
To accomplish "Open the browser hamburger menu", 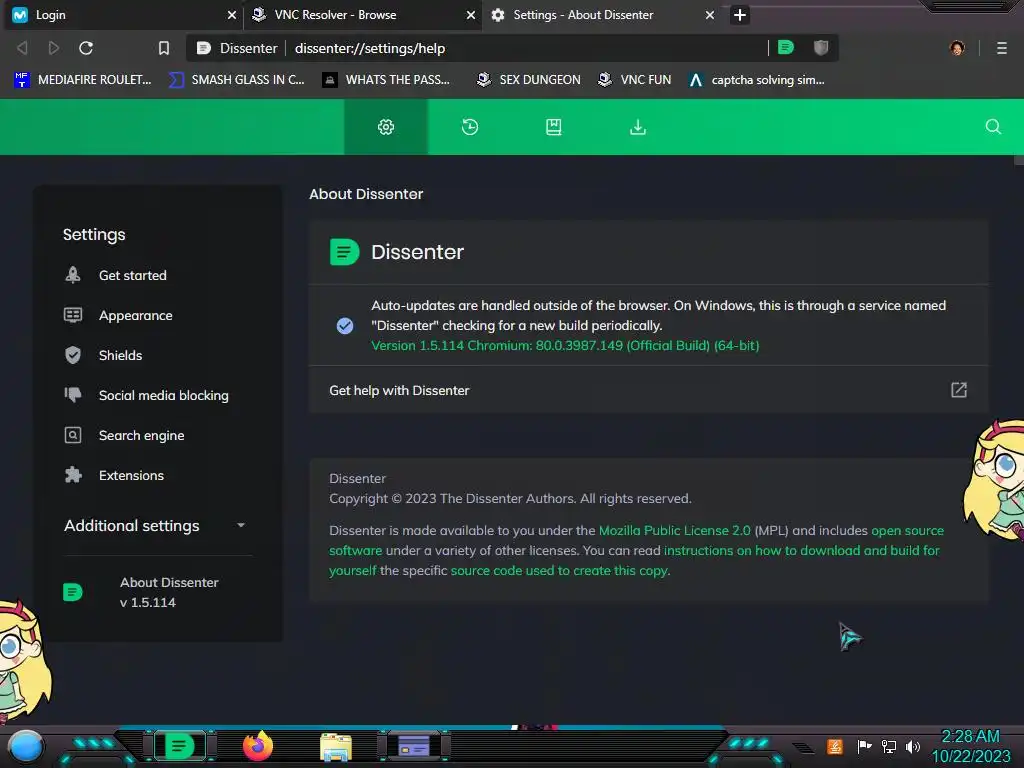I will 1002,48.
